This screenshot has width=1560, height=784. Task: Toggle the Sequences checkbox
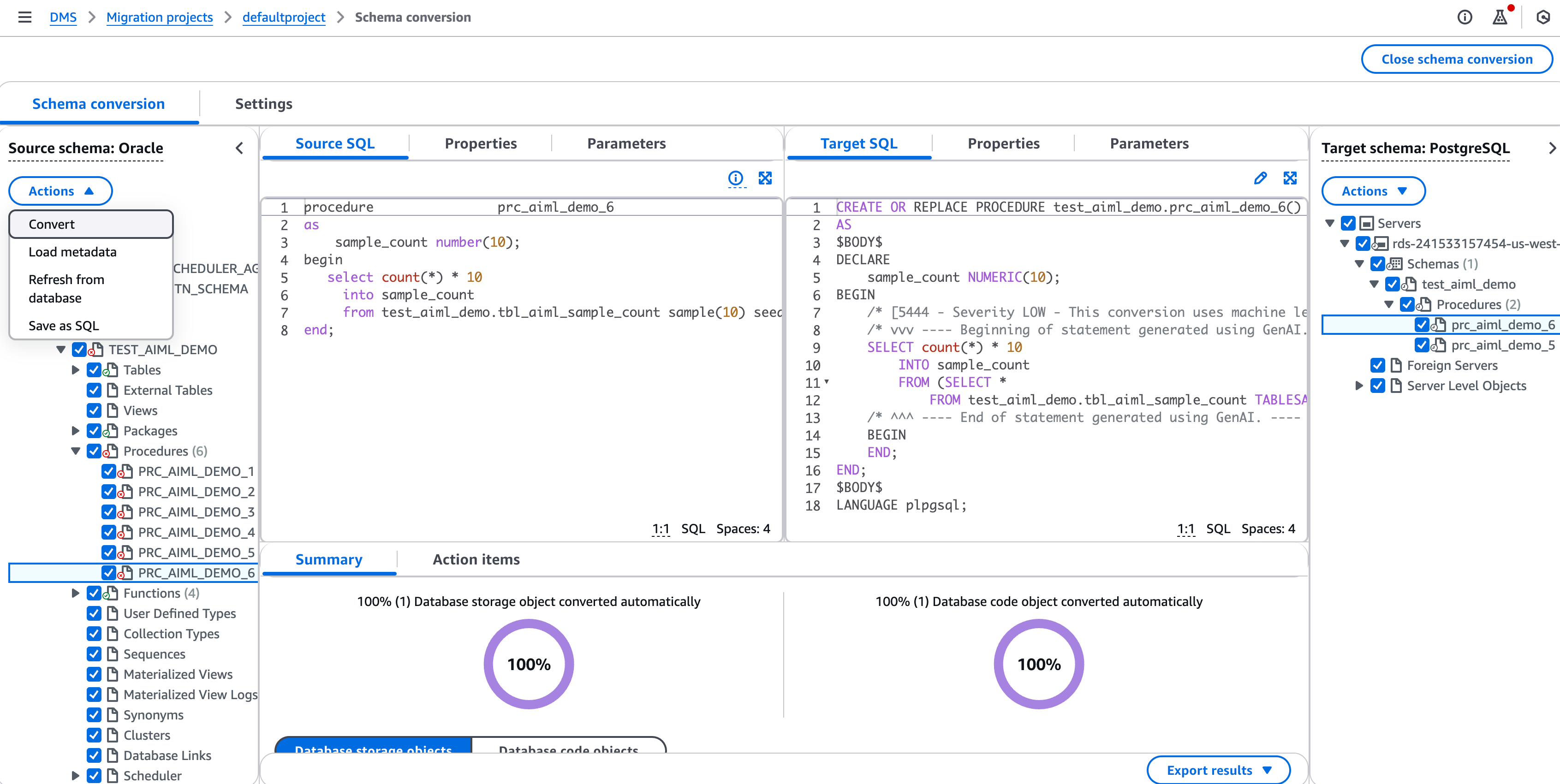click(94, 654)
